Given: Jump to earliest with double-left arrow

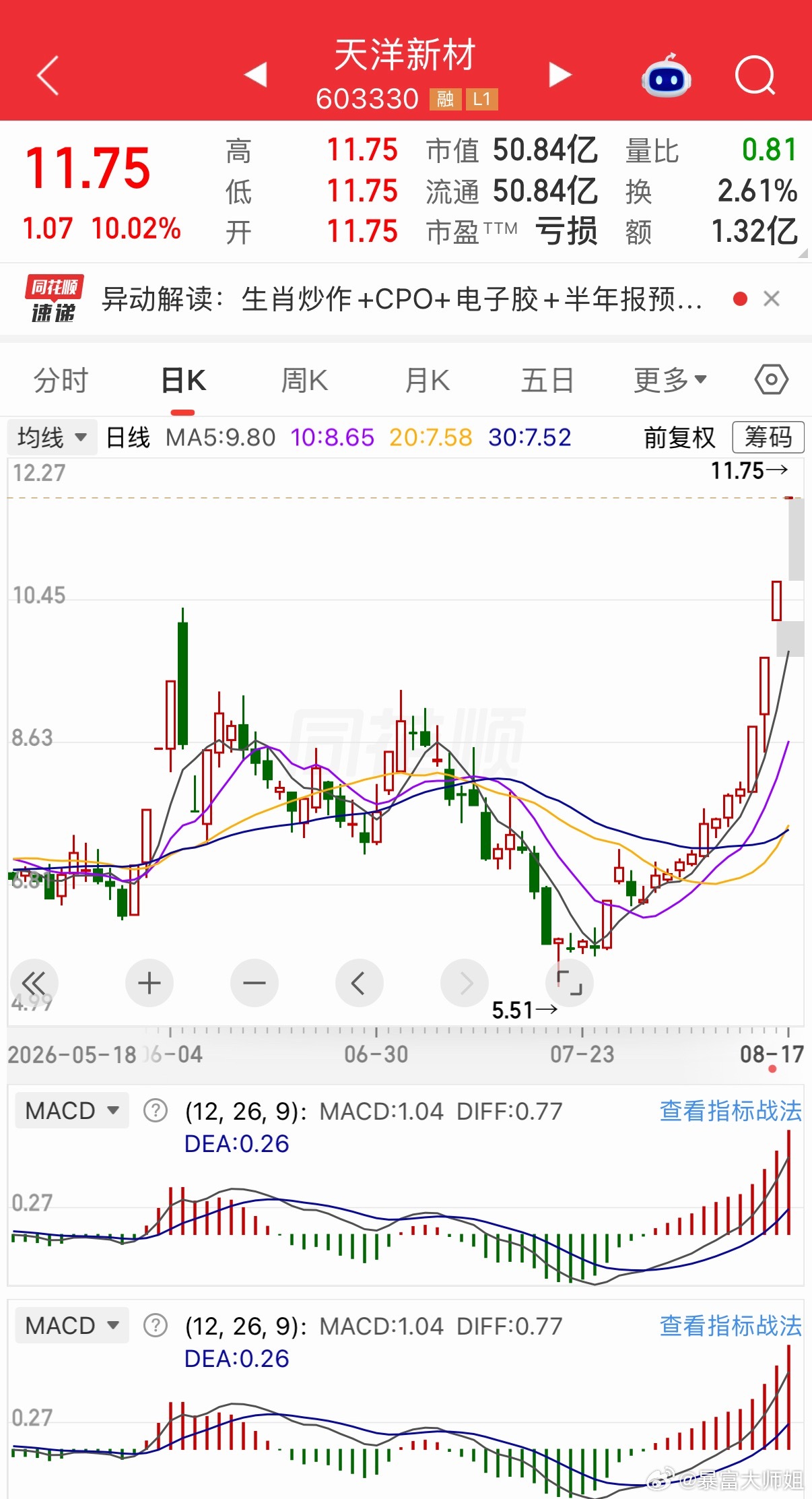Looking at the screenshot, I should click(x=34, y=983).
